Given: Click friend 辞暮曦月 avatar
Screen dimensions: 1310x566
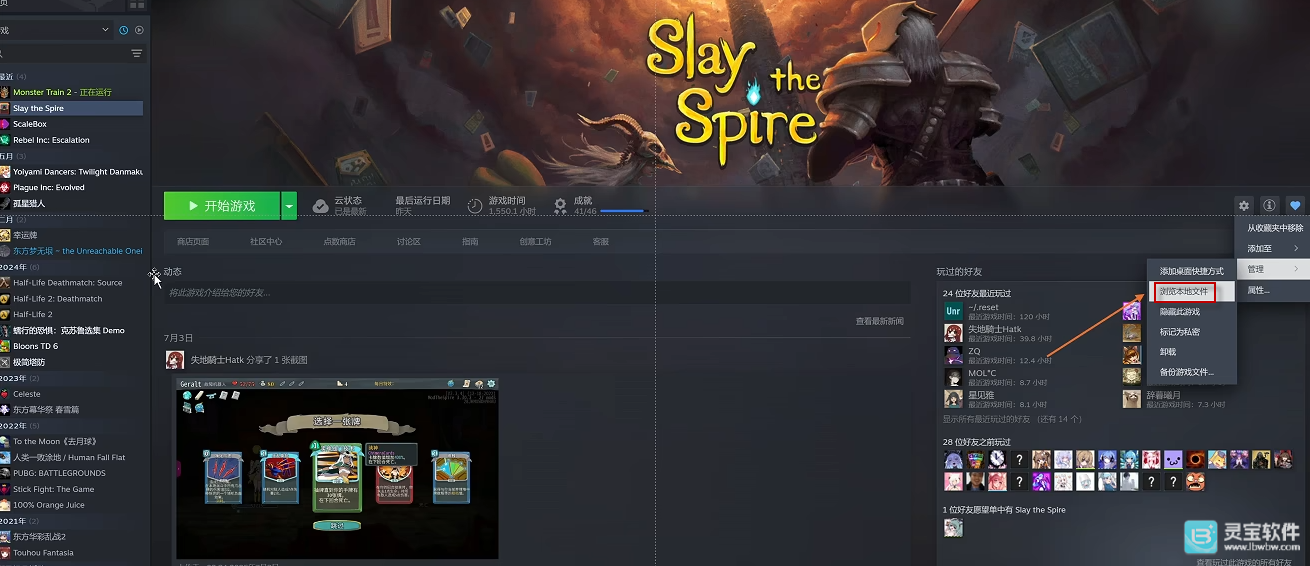Looking at the screenshot, I should point(1131,399).
